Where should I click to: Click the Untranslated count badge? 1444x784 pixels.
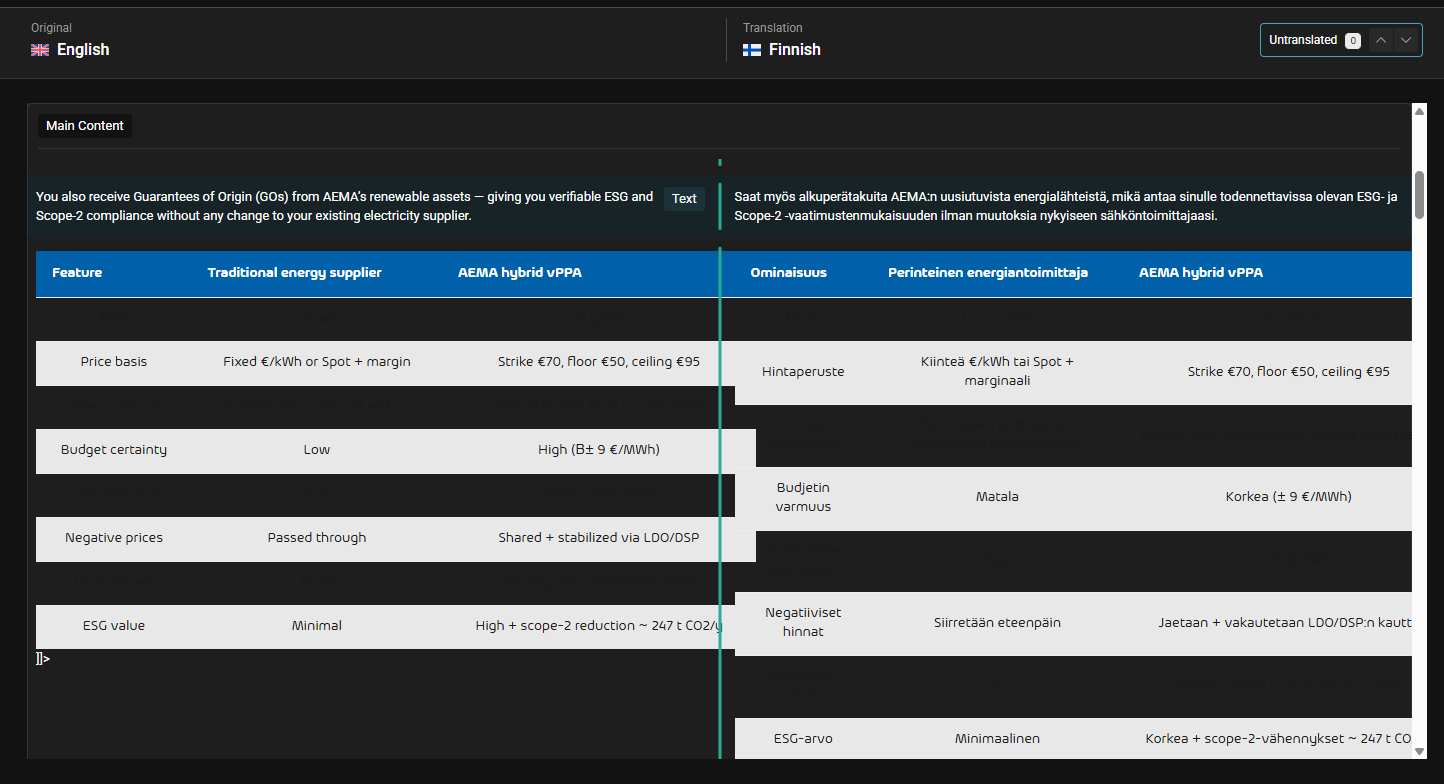tap(1352, 41)
